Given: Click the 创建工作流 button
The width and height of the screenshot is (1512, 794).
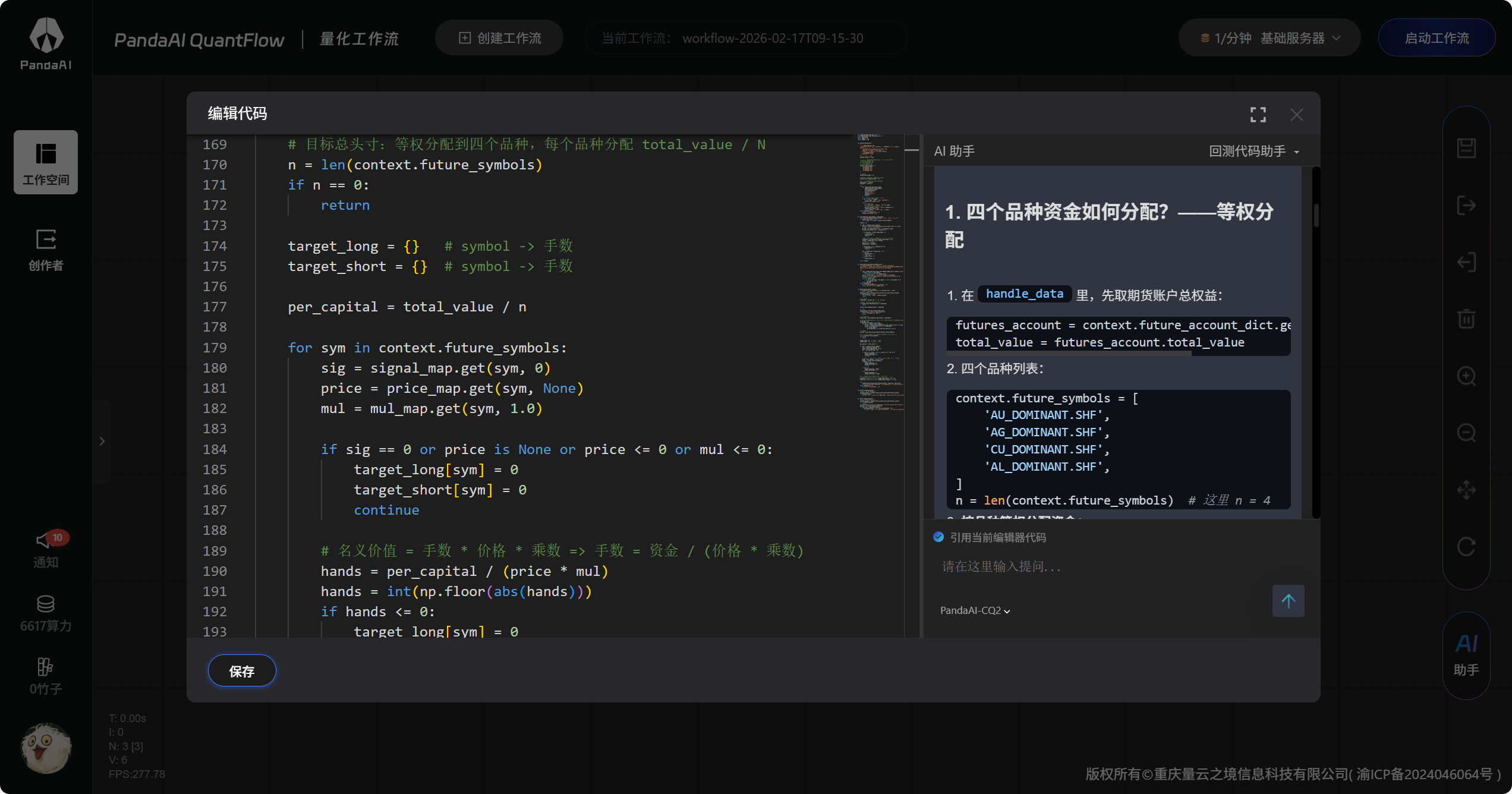Looking at the screenshot, I should pos(499,38).
